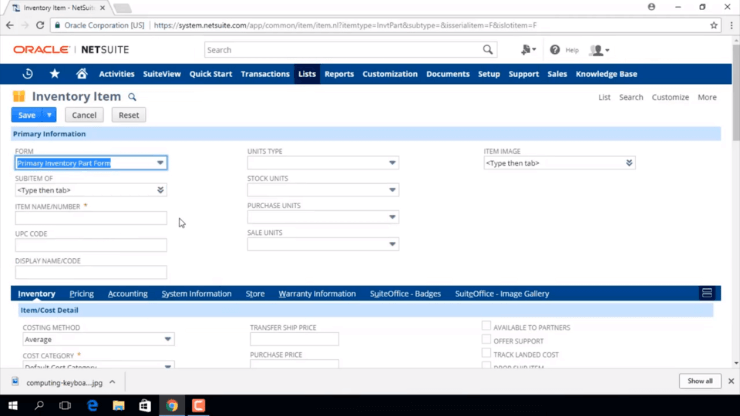The width and height of the screenshot is (740, 416).
Task: Enable the Available to Partners checkbox
Action: pos(487,326)
